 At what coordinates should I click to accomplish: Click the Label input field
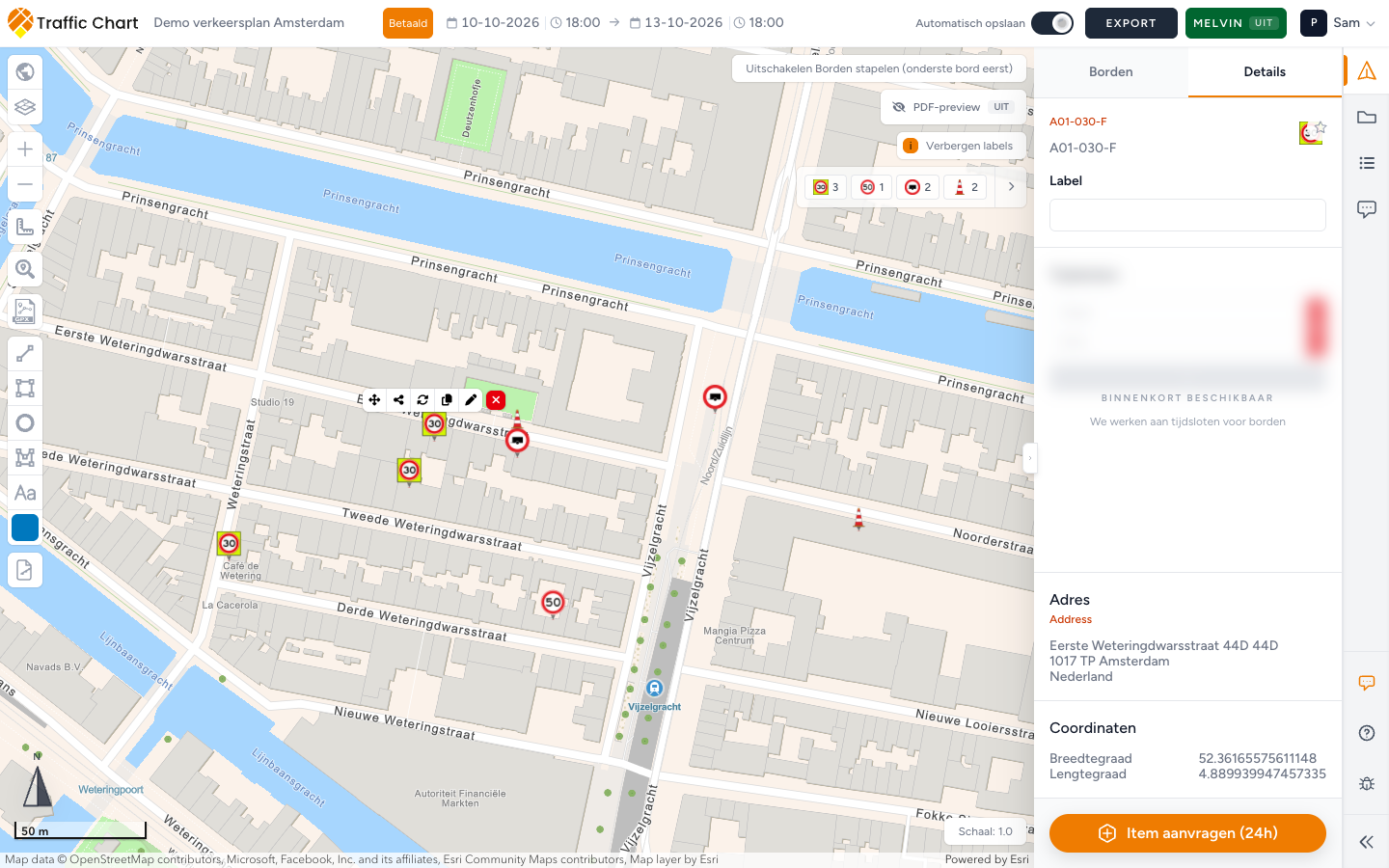pyautogui.click(x=1187, y=215)
